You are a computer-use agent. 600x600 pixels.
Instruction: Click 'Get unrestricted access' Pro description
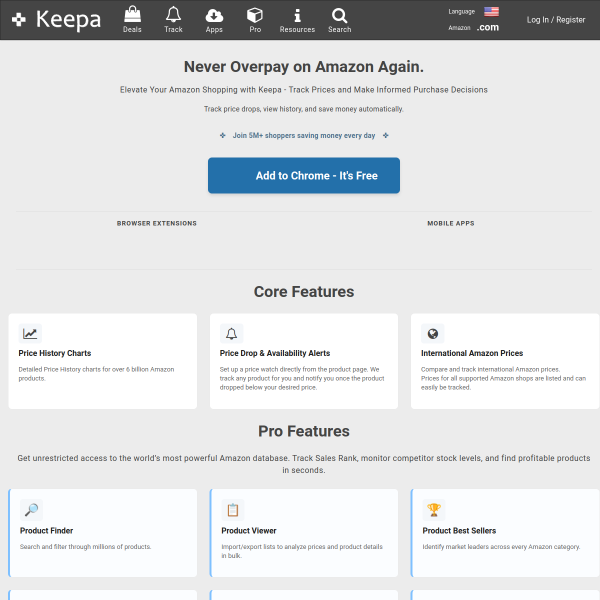click(304, 464)
